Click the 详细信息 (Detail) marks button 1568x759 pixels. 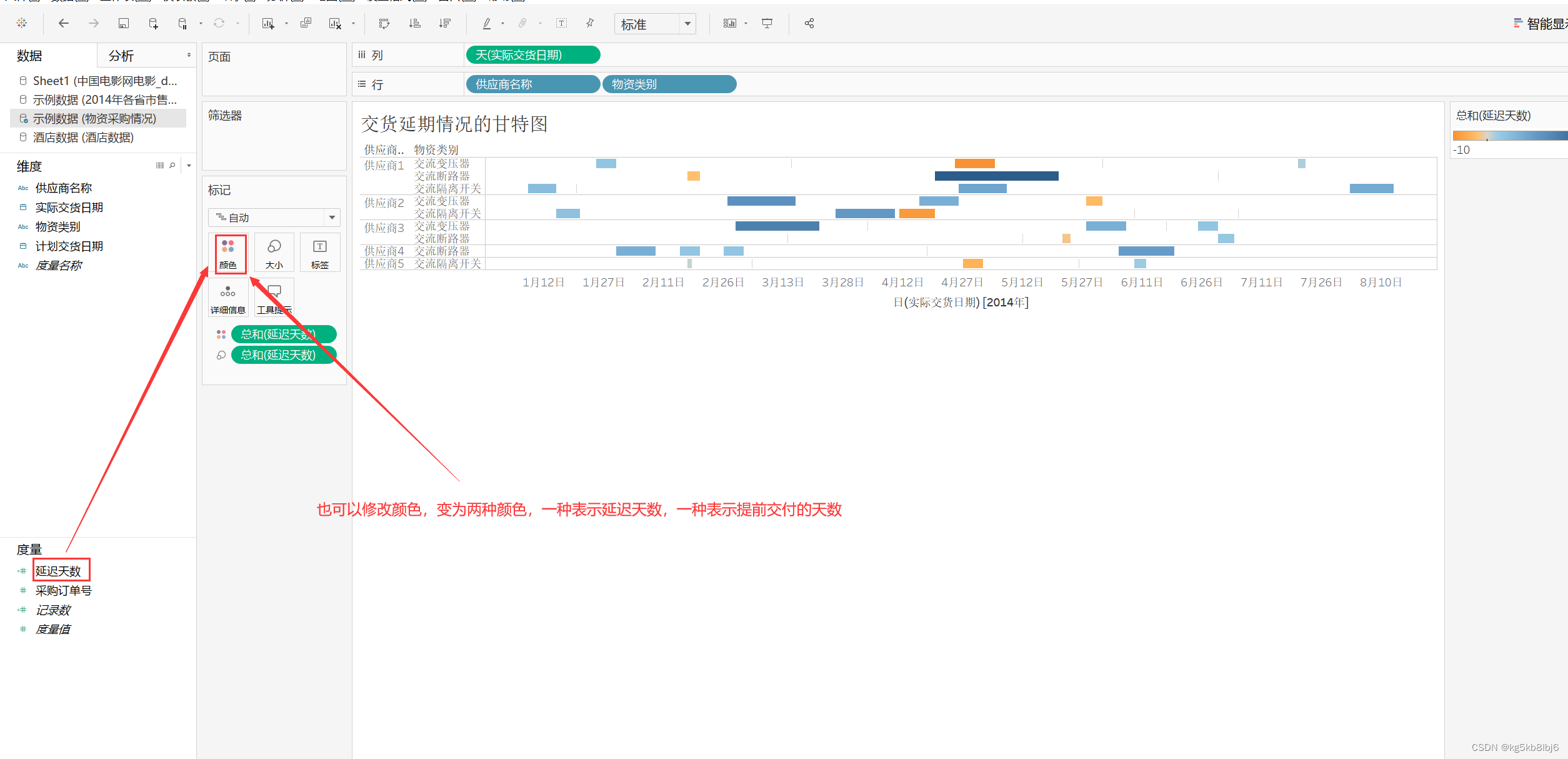pos(228,298)
